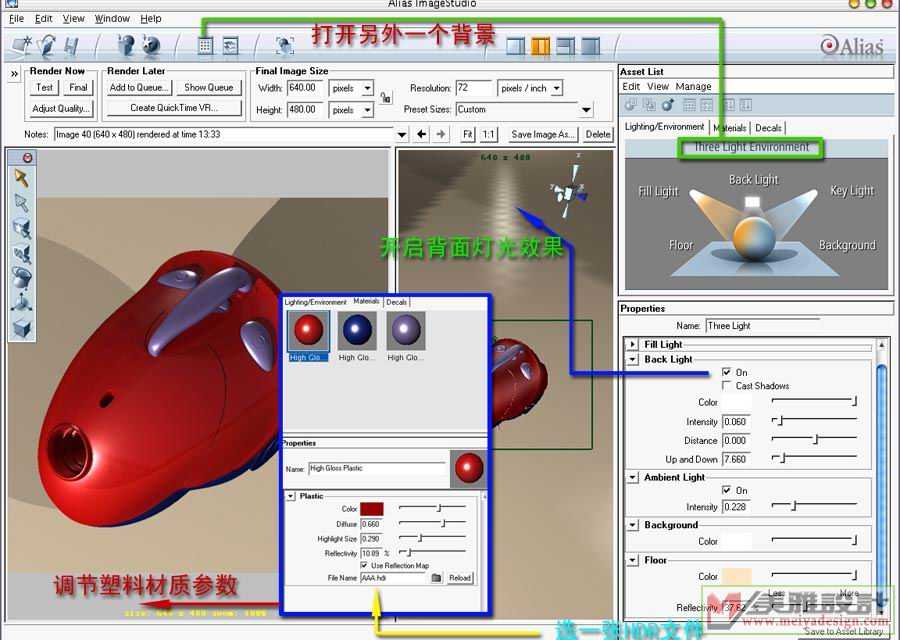Collapse the Background section
The height and width of the screenshot is (640, 900).
pos(632,525)
